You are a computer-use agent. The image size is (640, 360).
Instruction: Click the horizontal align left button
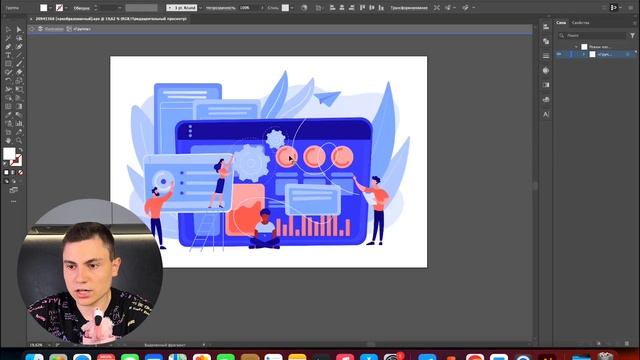click(332, 8)
